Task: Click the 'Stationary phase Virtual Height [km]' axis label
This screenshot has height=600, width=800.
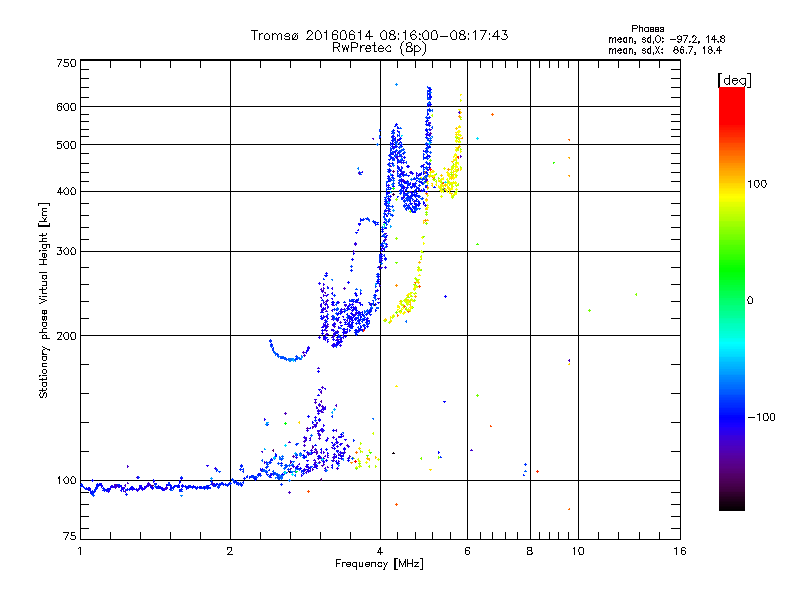Action: click(x=43, y=300)
